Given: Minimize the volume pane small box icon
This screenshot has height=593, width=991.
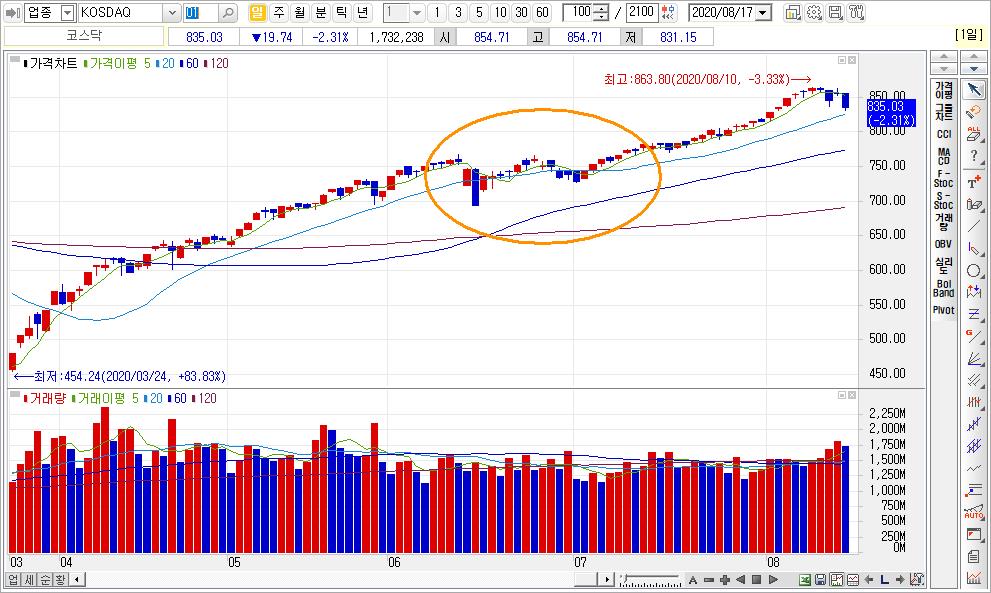Looking at the screenshot, I should [842, 395].
